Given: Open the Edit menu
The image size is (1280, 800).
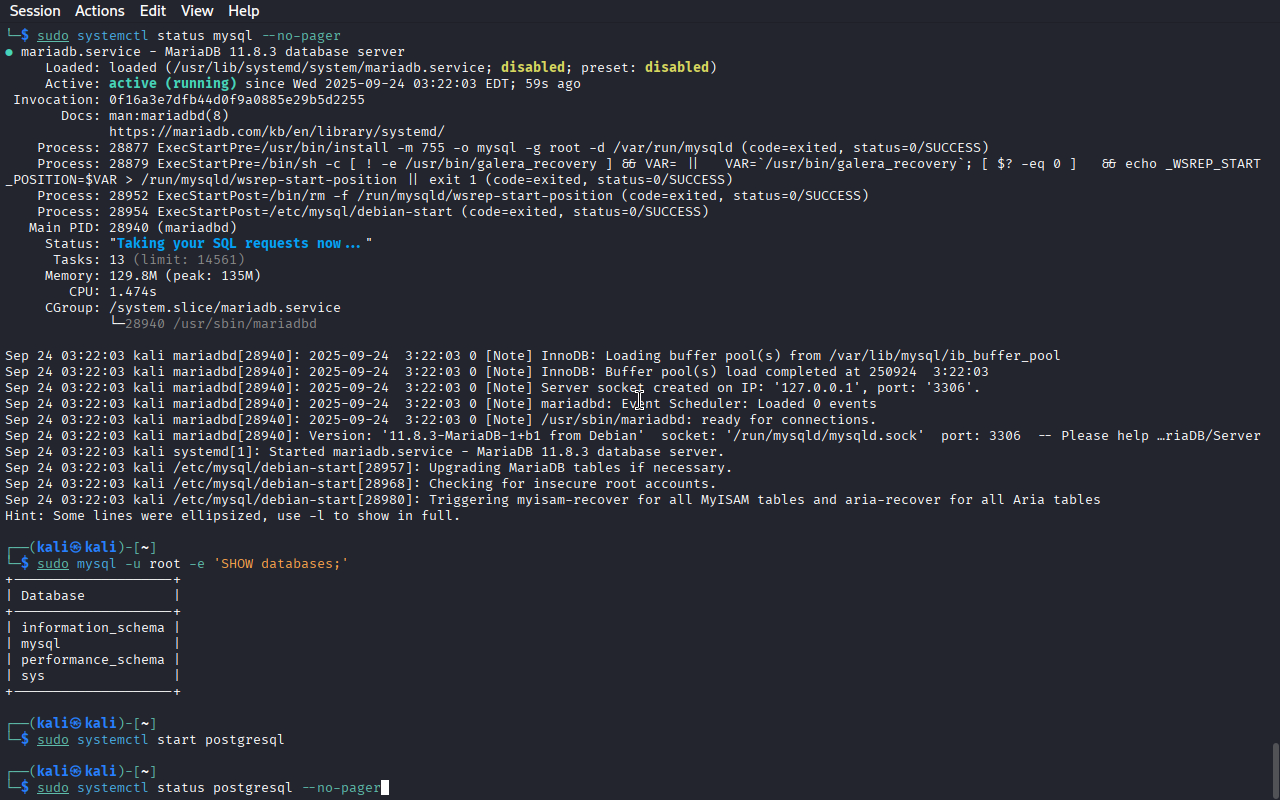Looking at the screenshot, I should tap(153, 11).
